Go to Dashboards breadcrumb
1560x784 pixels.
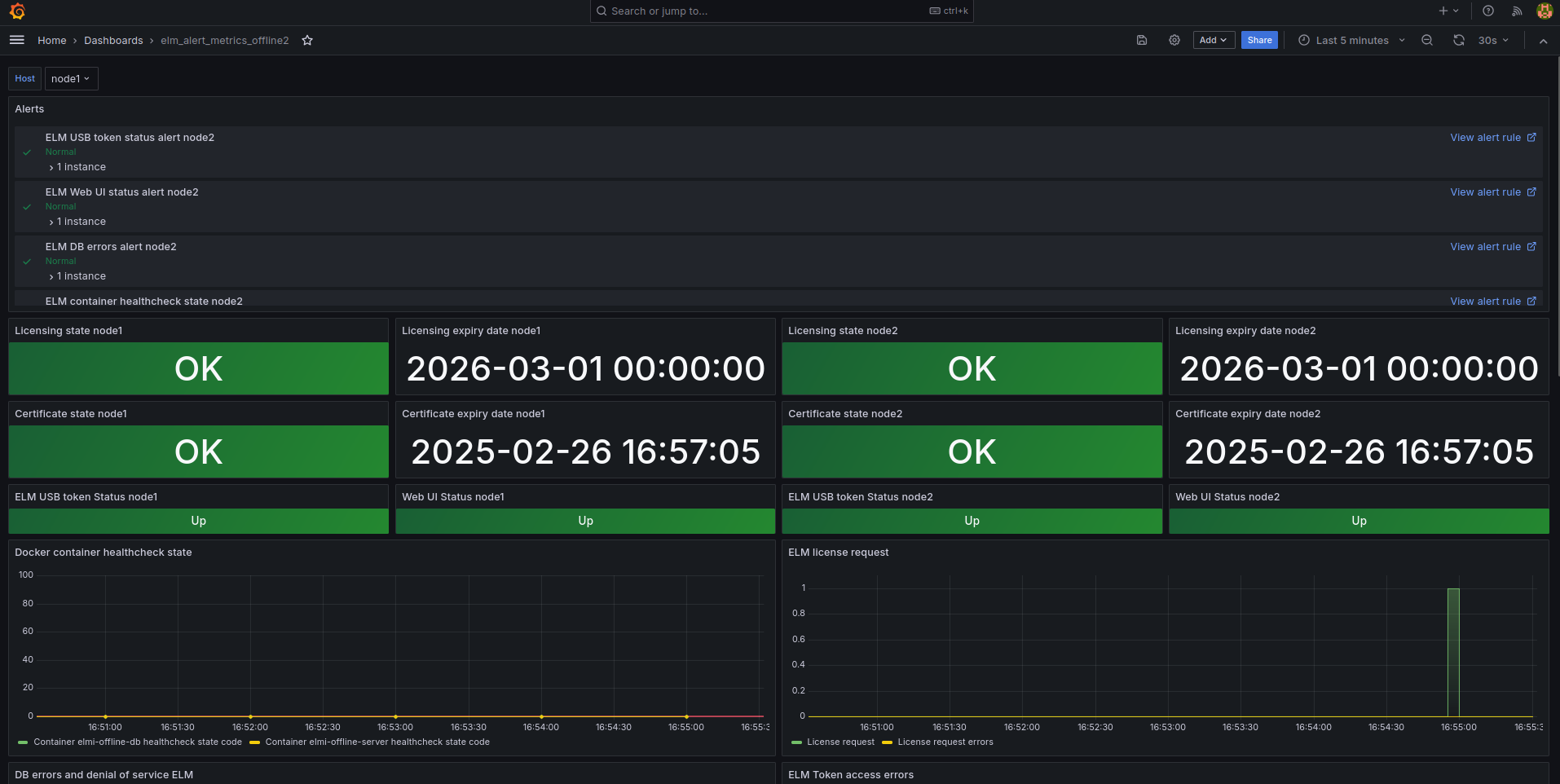point(113,41)
